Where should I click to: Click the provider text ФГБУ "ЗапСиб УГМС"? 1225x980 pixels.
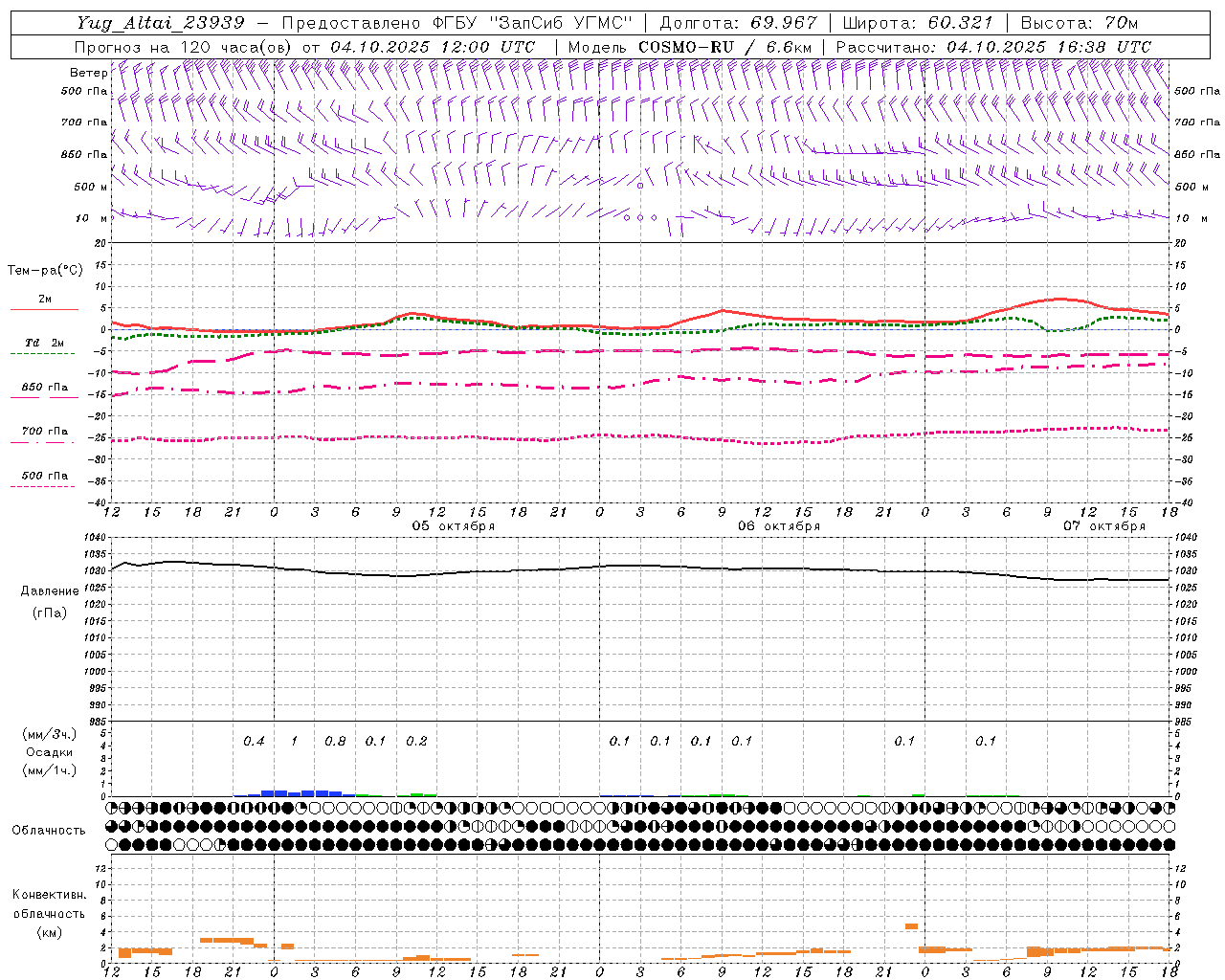[x=531, y=23]
